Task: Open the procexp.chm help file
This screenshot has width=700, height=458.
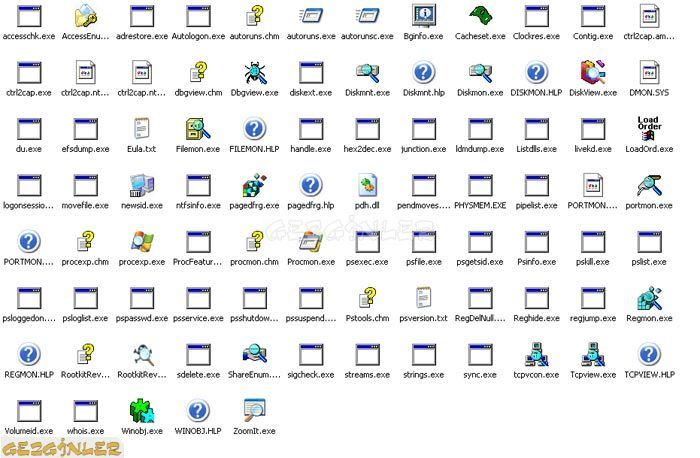Action: pos(85,241)
